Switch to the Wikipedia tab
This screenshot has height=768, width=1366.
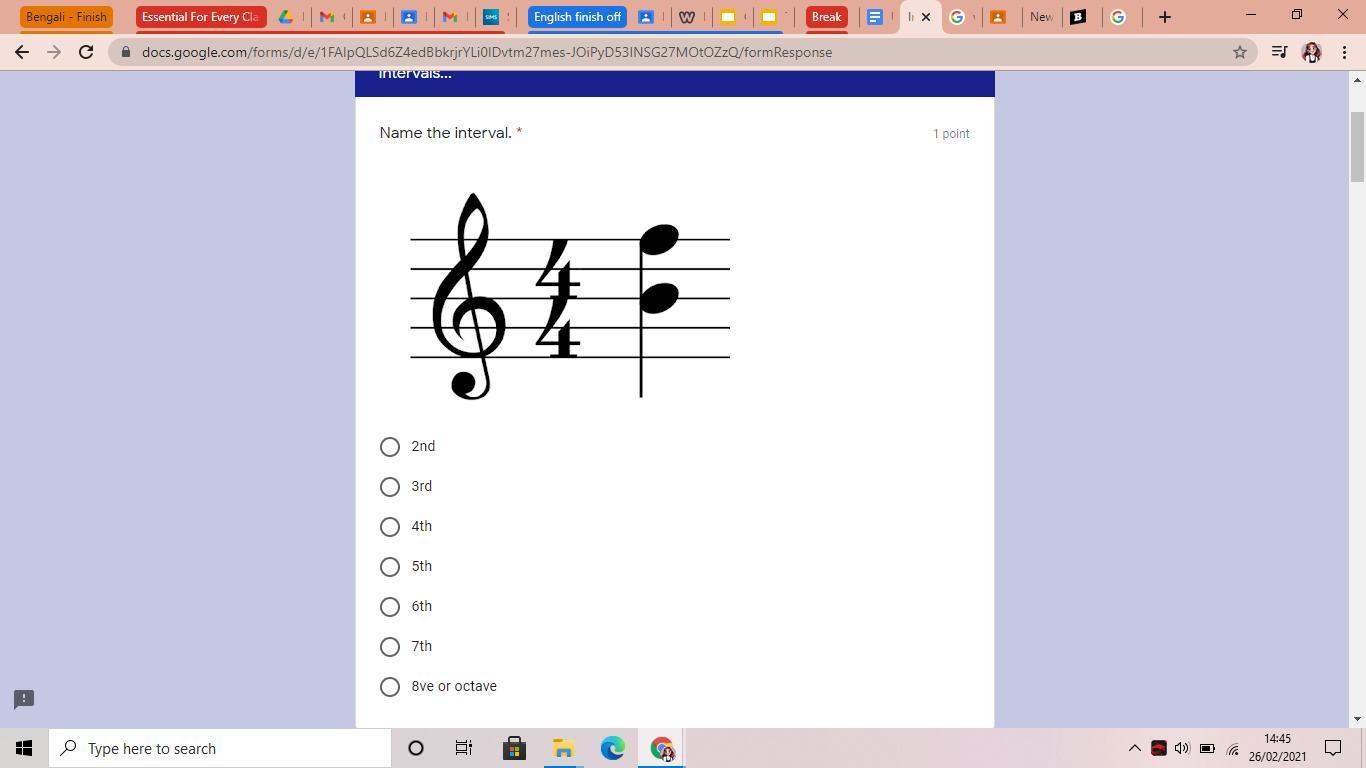click(x=687, y=17)
